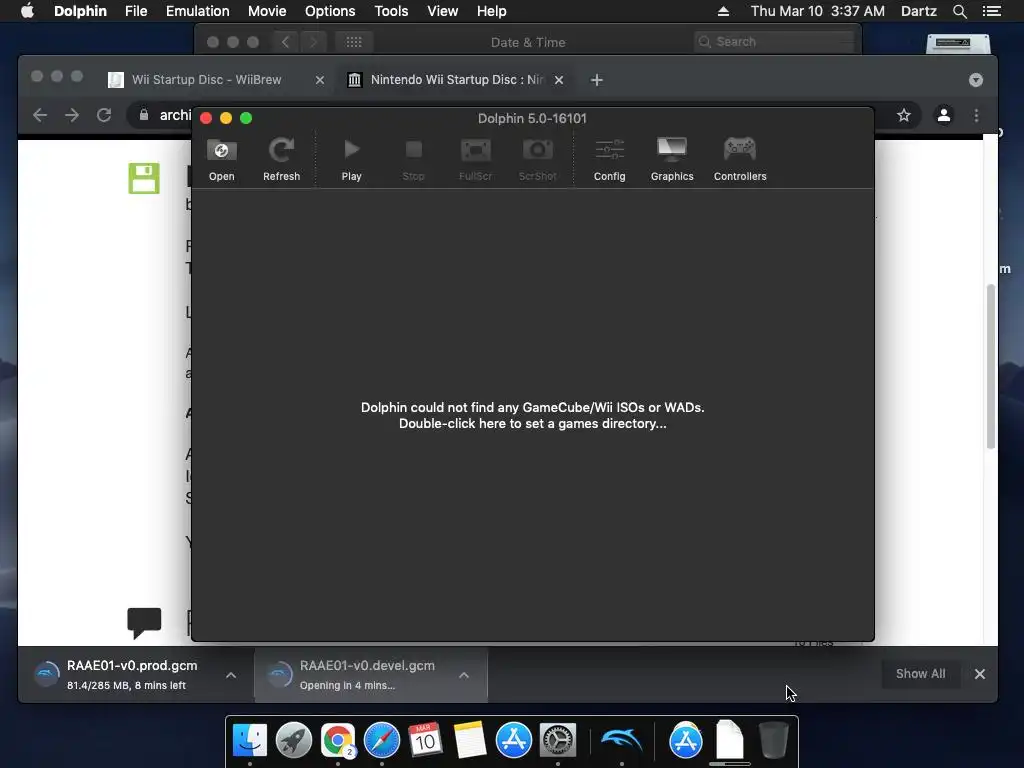Image resolution: width=1024 pixels, height=768 pixels.
Task: Open Notes from the Dock
Action: [x=470, y=740]
